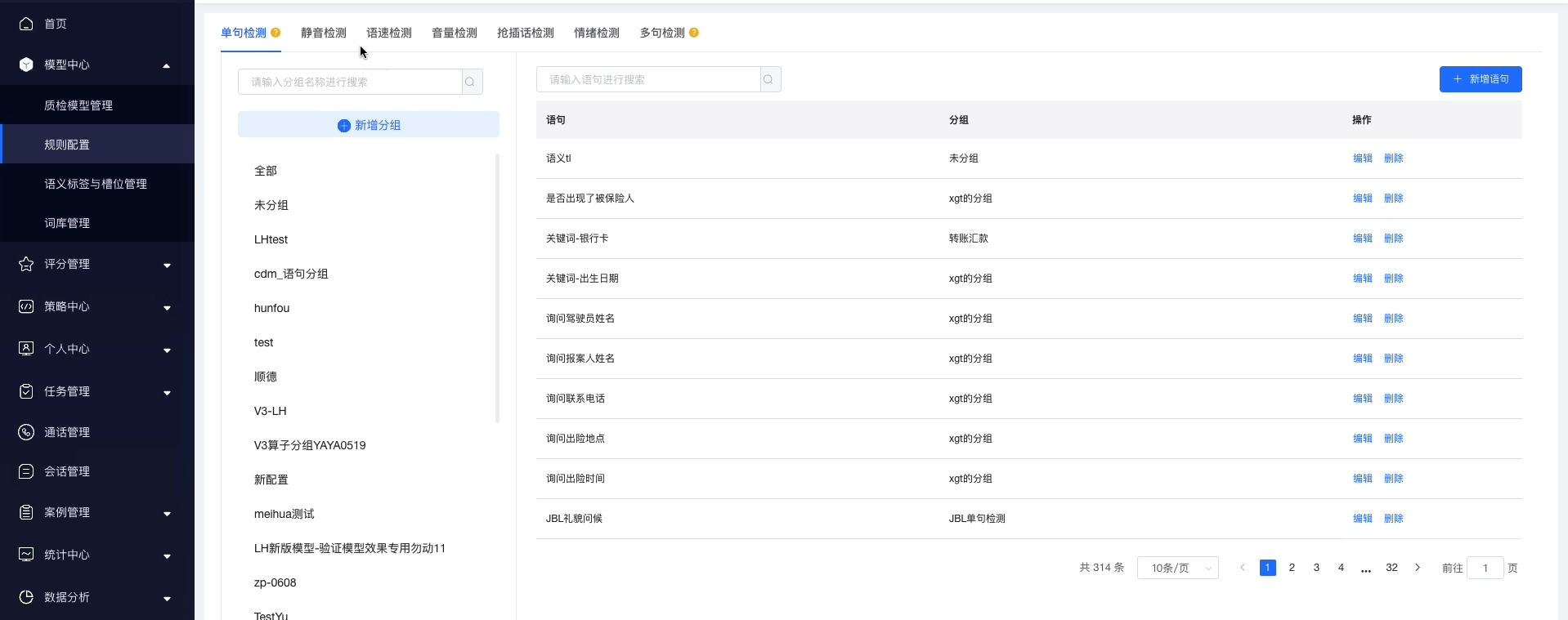Click the 个人中心 profile icon
Image resolution: width=1568 pixels, height=620 pixels.
(26, 349)
